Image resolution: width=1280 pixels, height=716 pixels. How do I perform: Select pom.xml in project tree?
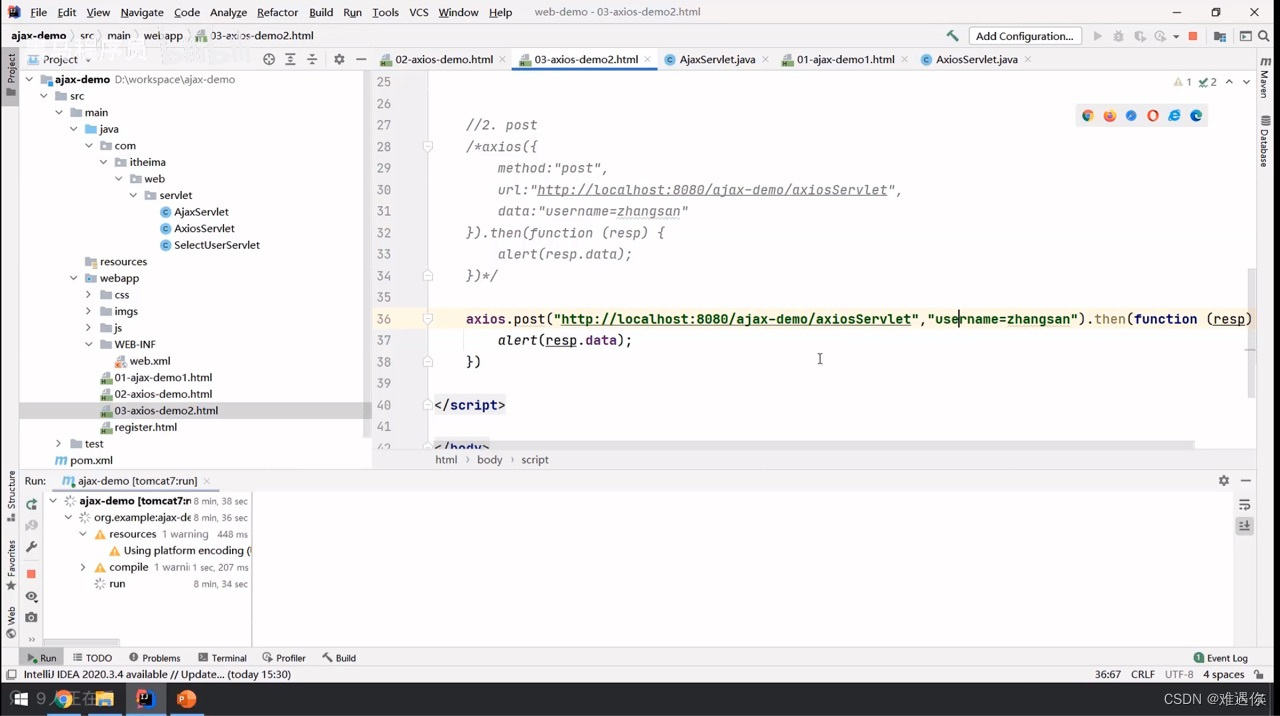point(90,461)
